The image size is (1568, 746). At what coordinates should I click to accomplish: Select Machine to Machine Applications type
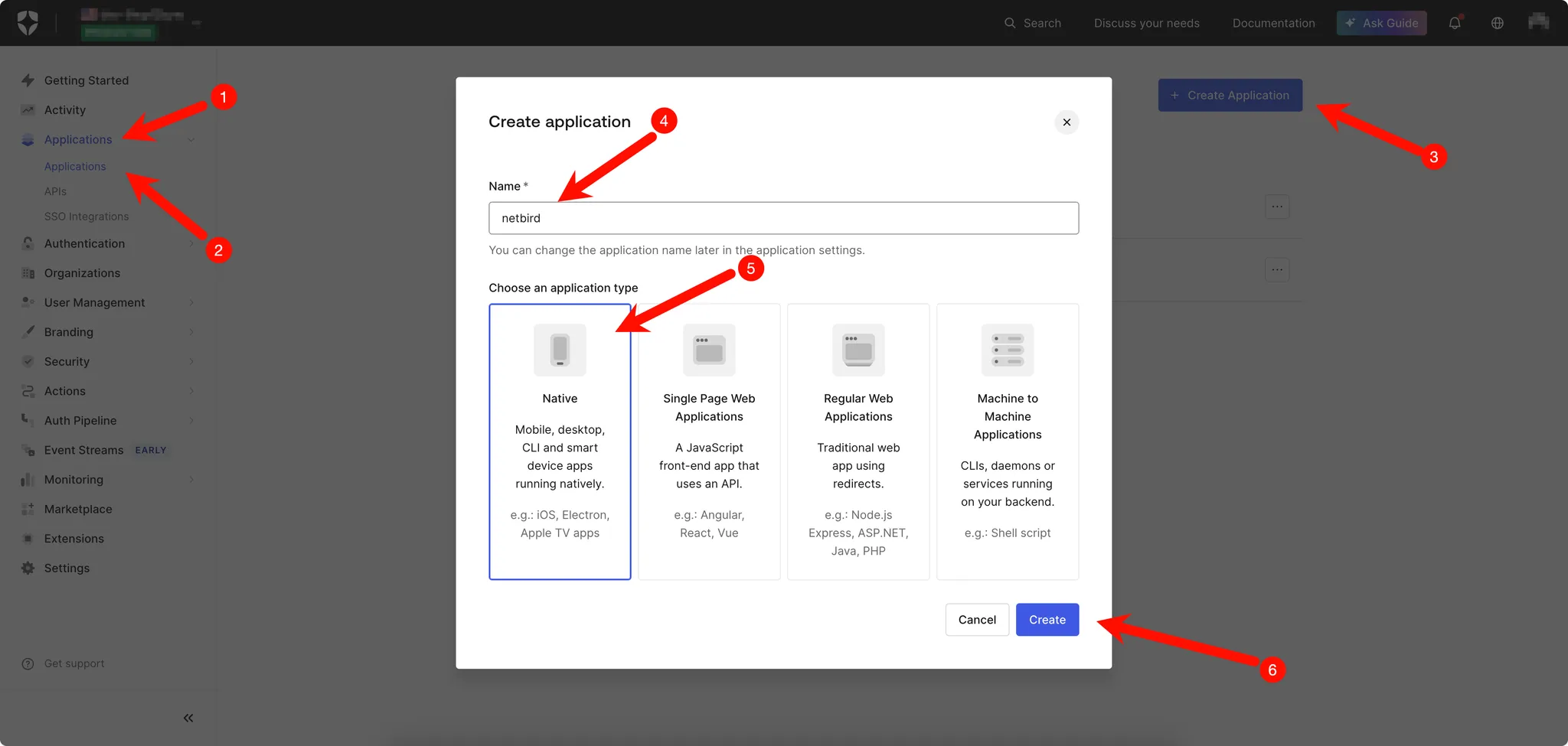tap(1008, 441)
